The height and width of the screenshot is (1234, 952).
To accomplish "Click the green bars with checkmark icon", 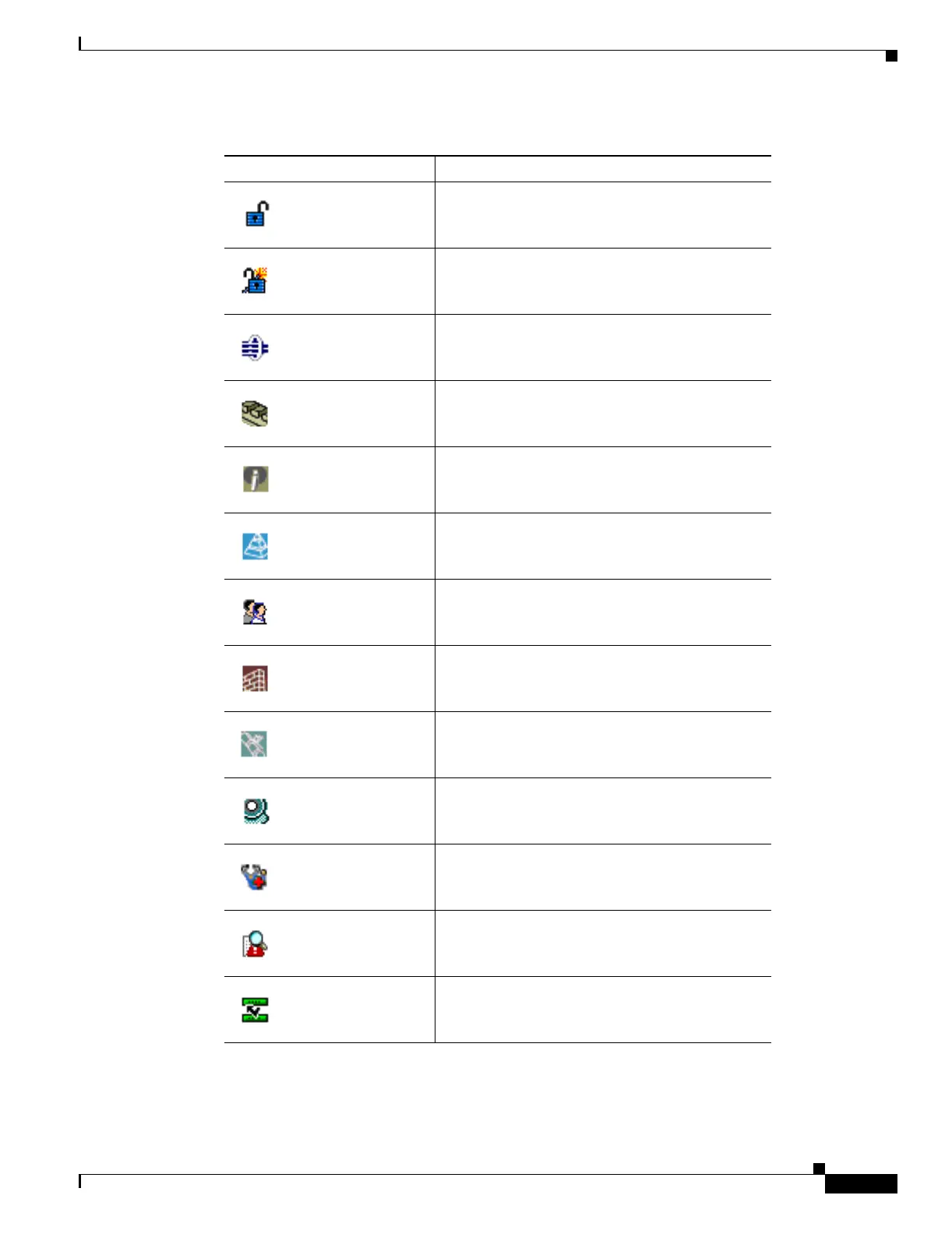I will coord(255,1010).
